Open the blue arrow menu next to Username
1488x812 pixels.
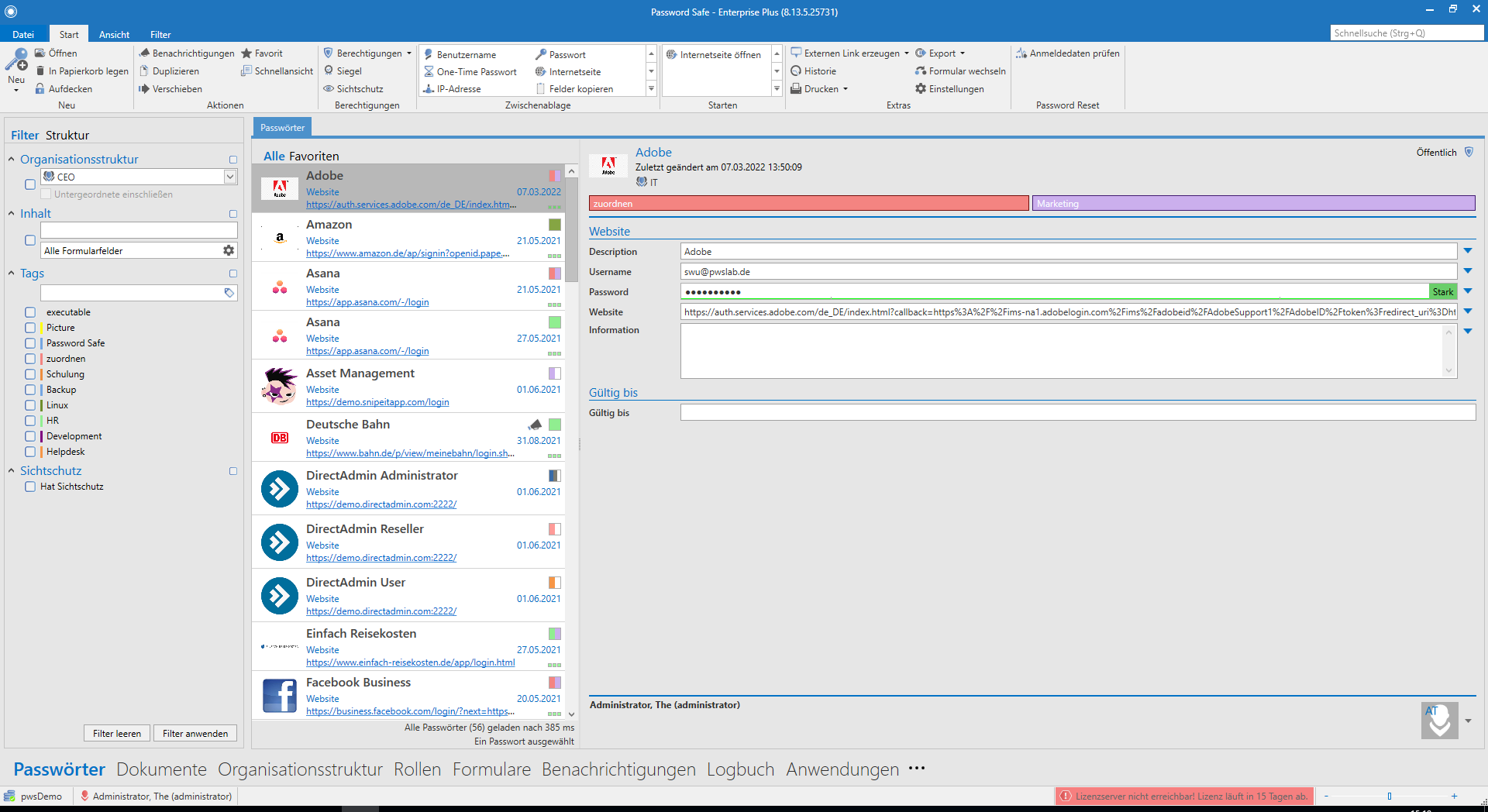pos(1468,271)
